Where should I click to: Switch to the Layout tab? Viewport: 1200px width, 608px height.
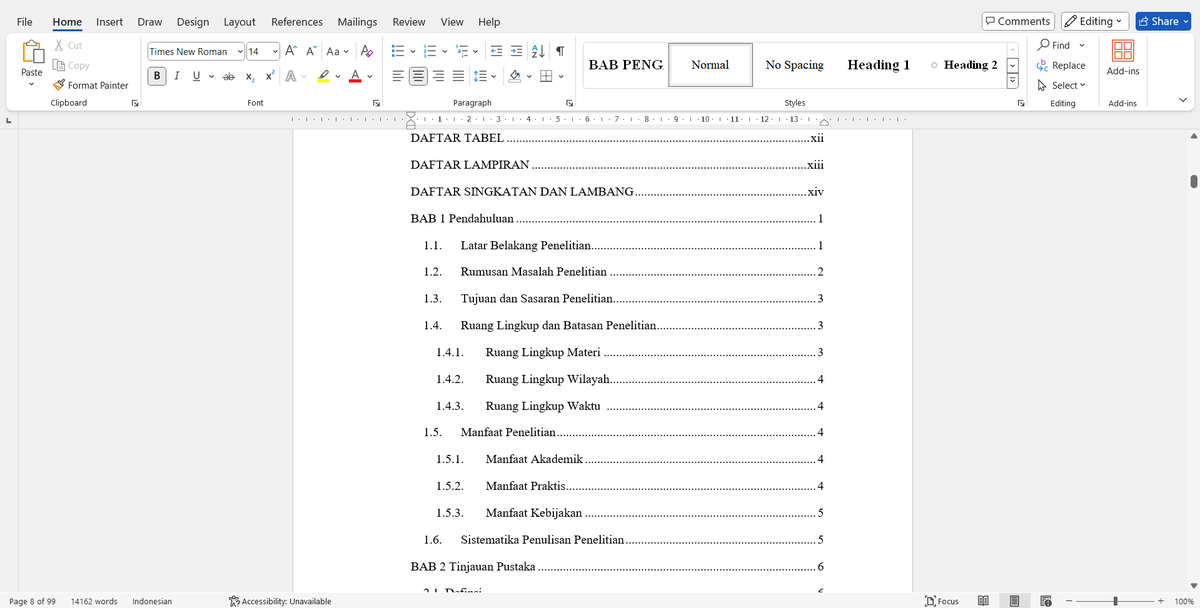pyautogui.click(x=239, y=21)
